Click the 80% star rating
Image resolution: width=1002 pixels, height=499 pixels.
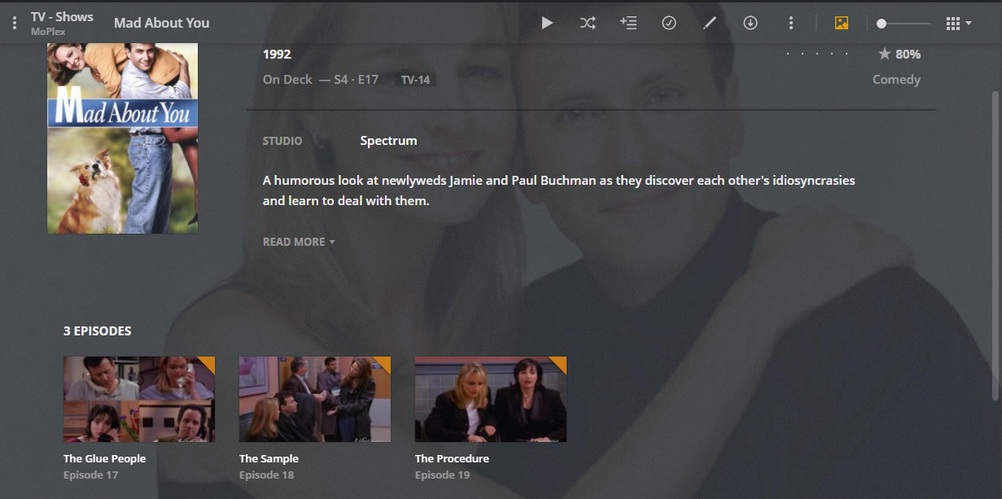click(x=899, y=54)
